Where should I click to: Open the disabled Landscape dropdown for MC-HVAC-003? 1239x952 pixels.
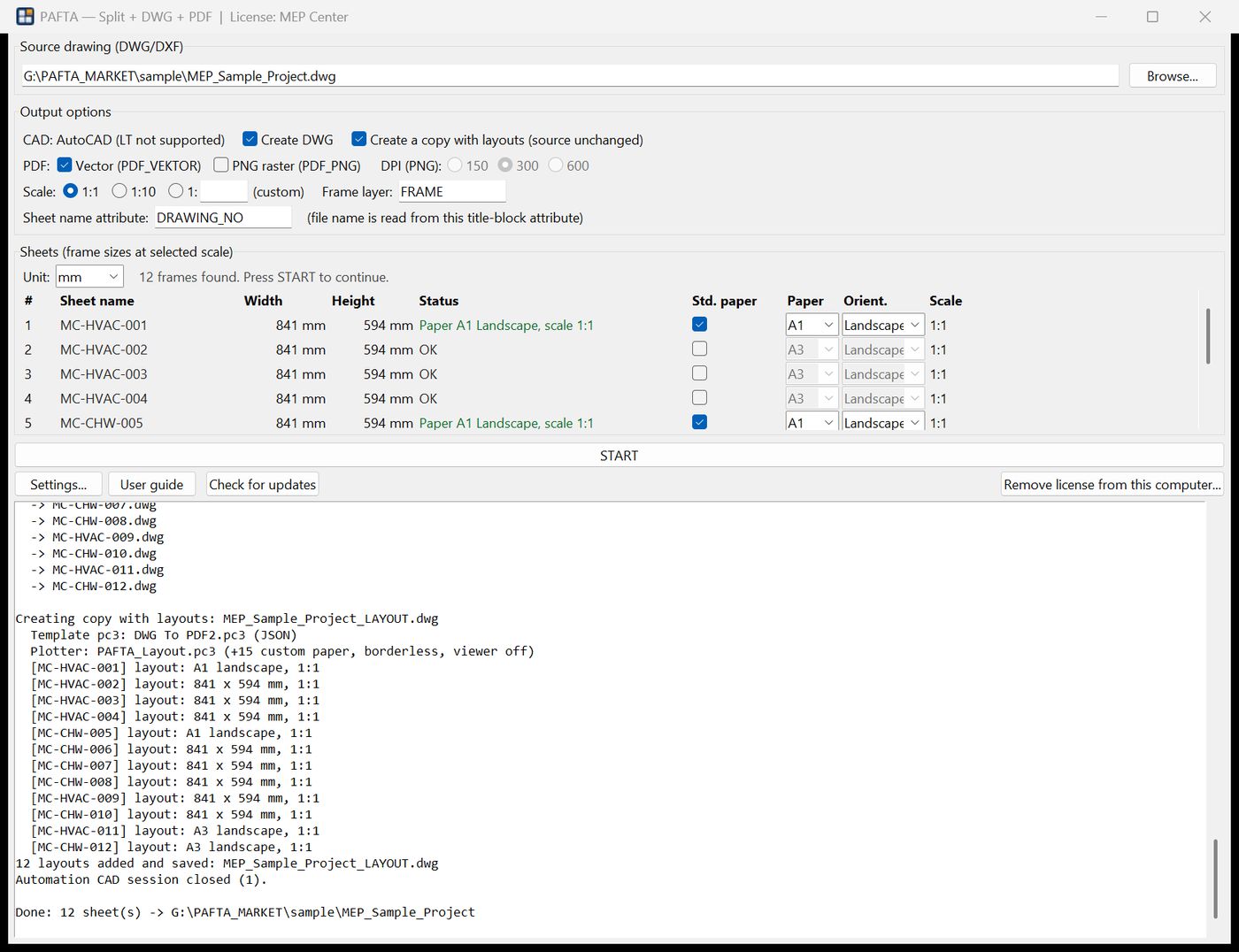coord(883,374)
